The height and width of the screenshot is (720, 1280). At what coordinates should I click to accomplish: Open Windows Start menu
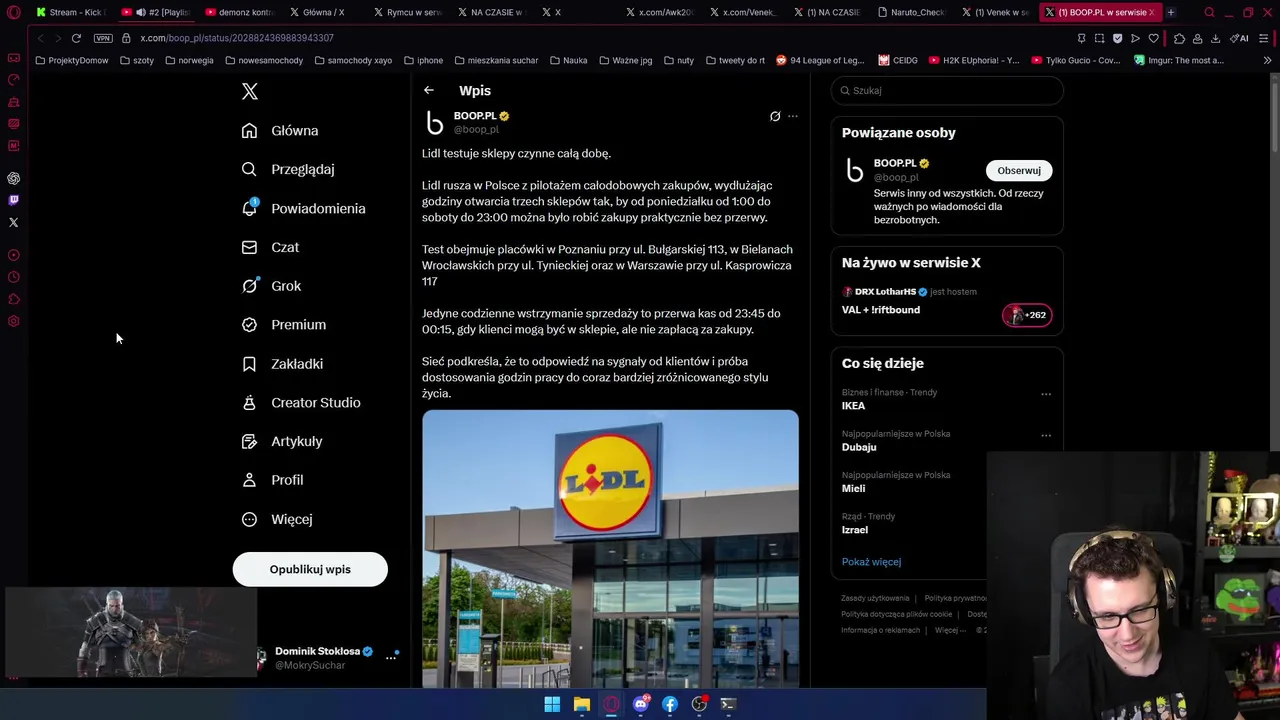point(552,704)
